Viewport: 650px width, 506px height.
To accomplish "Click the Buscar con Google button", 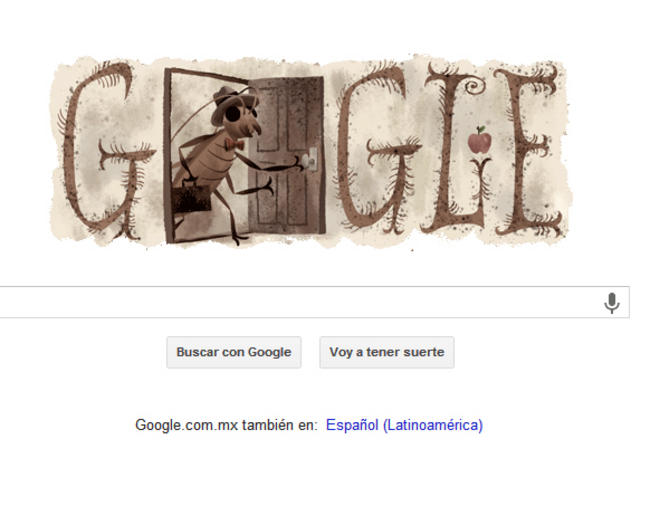I will click(x=234, y=352).
